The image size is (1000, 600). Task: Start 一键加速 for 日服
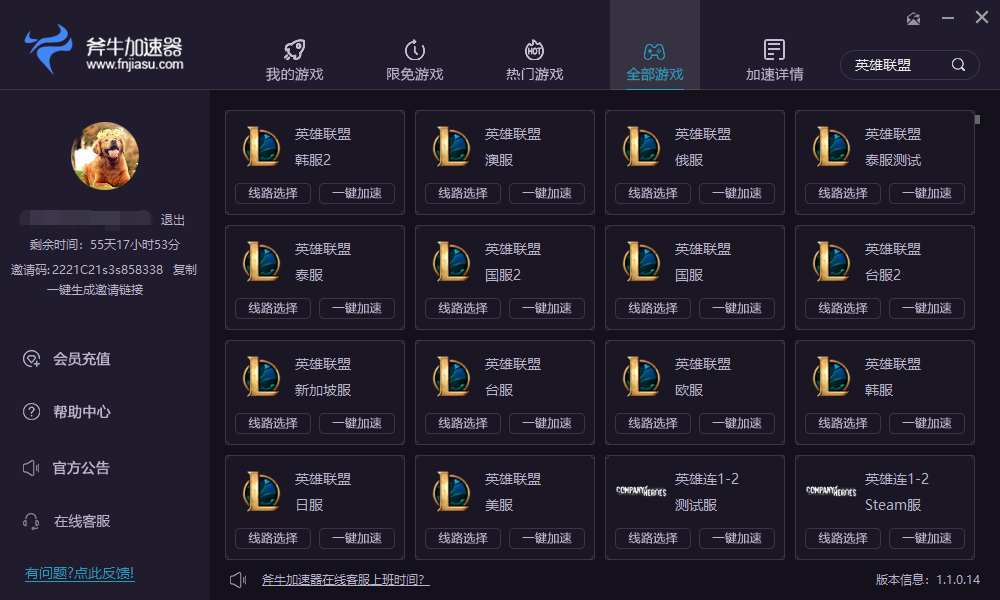pyautogui.click(x=357, y=538)
